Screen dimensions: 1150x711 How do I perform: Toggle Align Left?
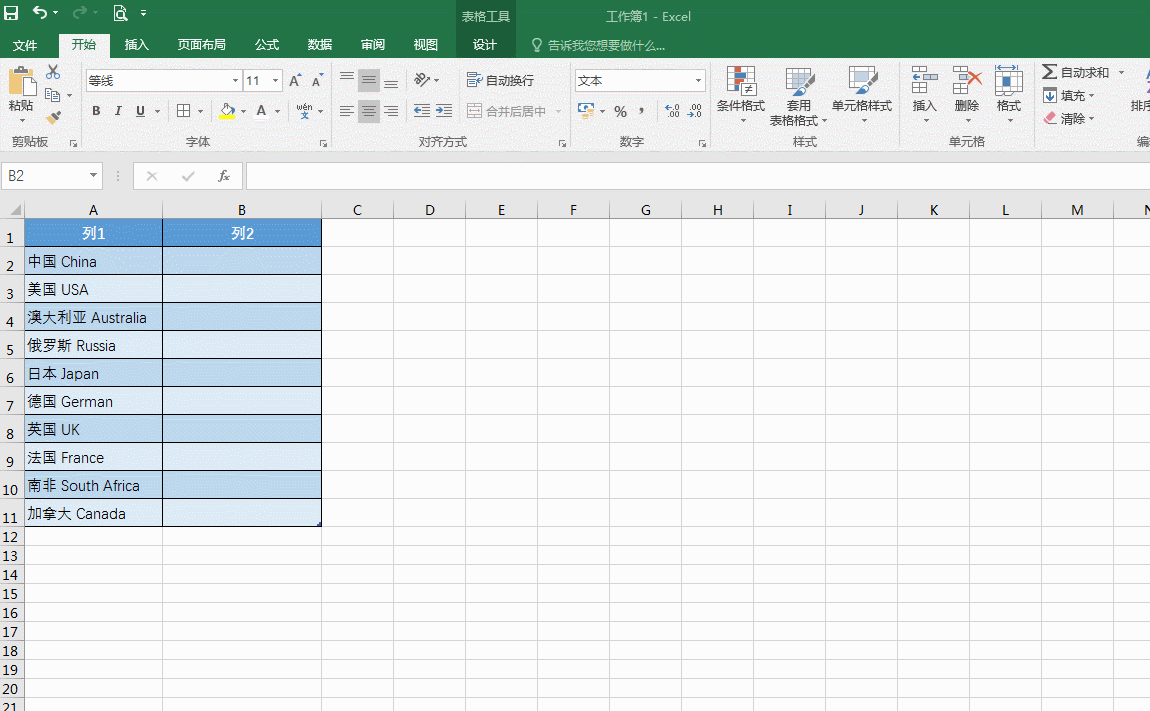[x=347, y=111]
